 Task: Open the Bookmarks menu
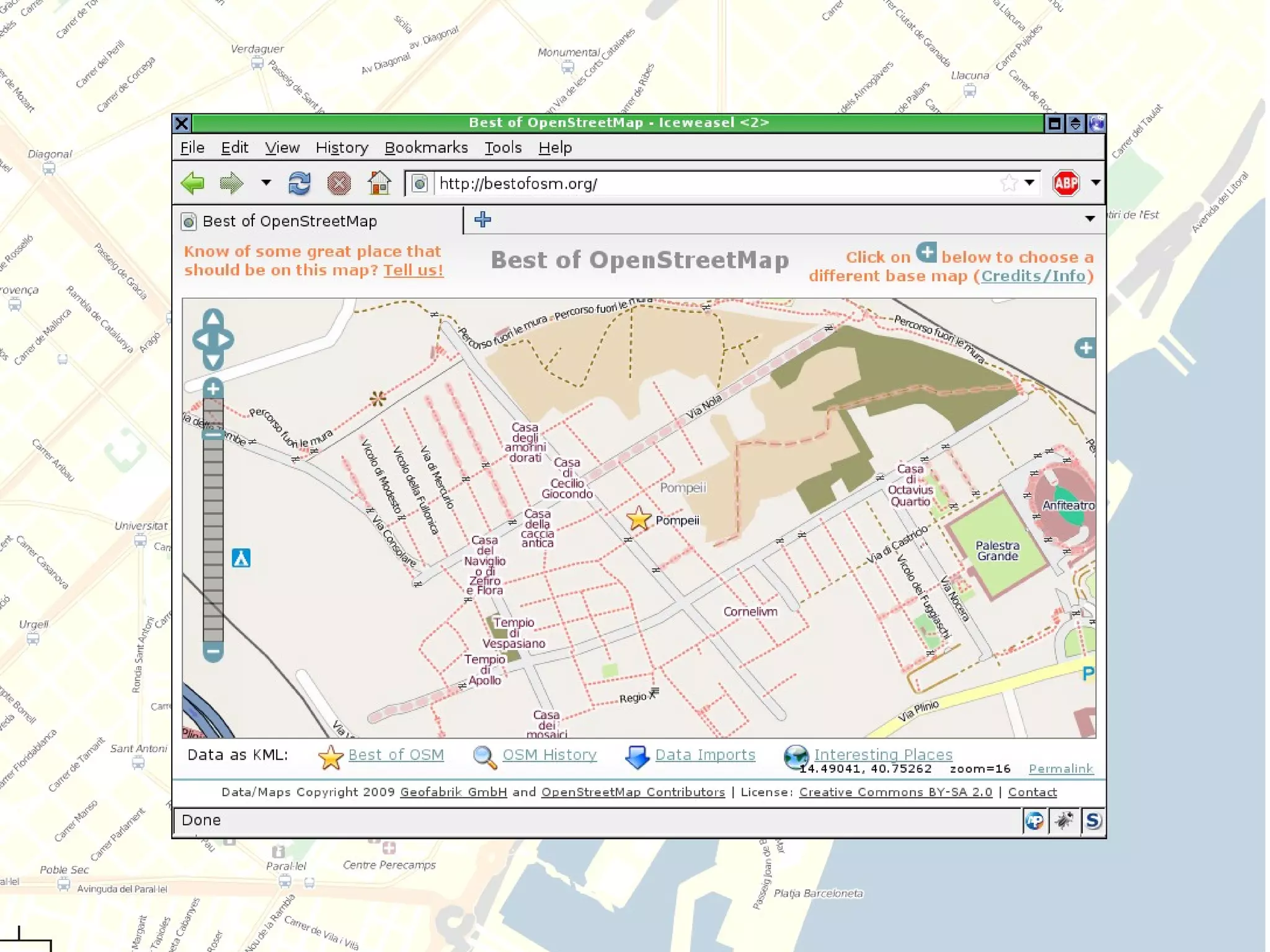[426, 148]
